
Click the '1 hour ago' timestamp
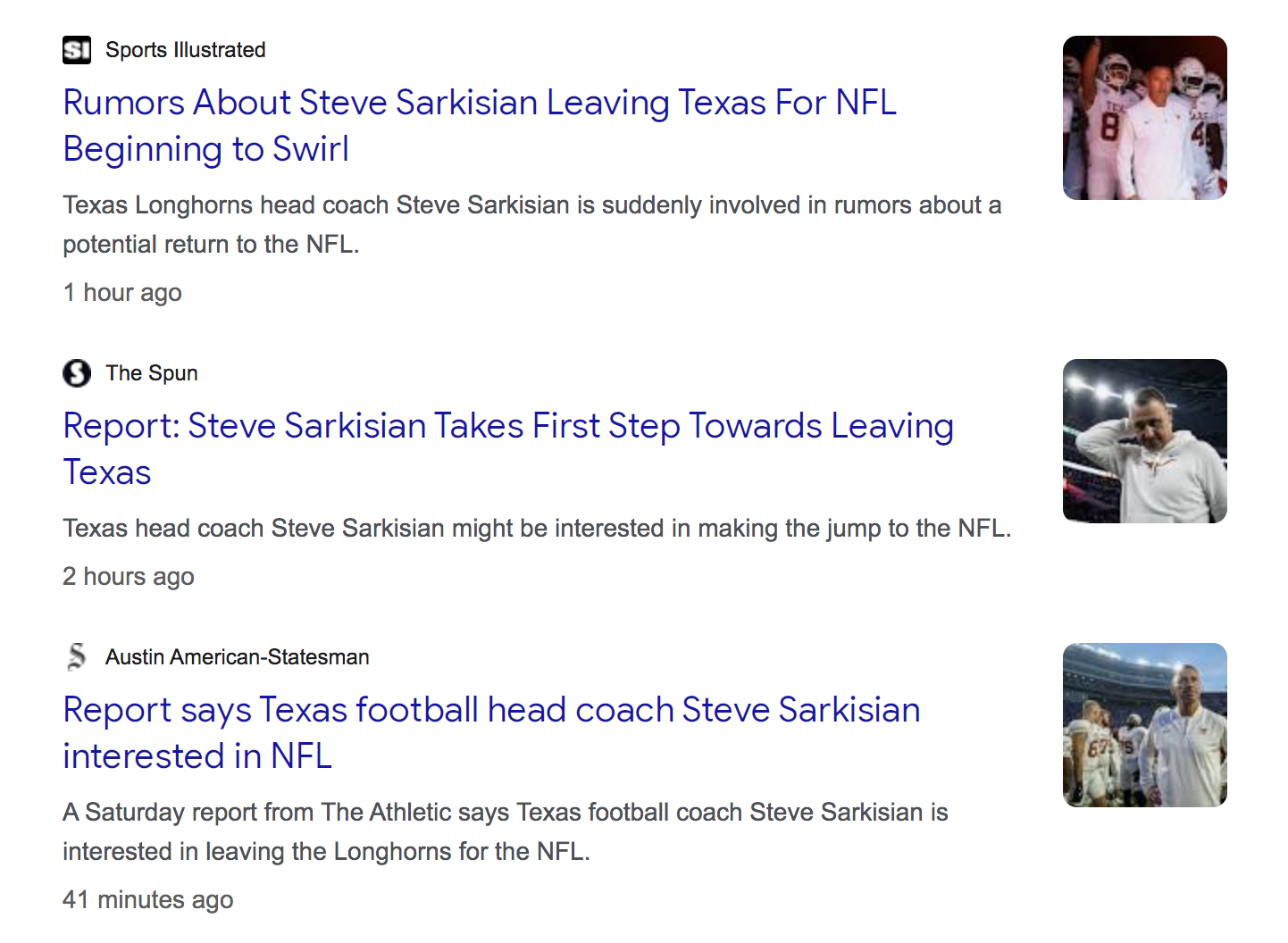pyautogui.click(x=122, y=293)
